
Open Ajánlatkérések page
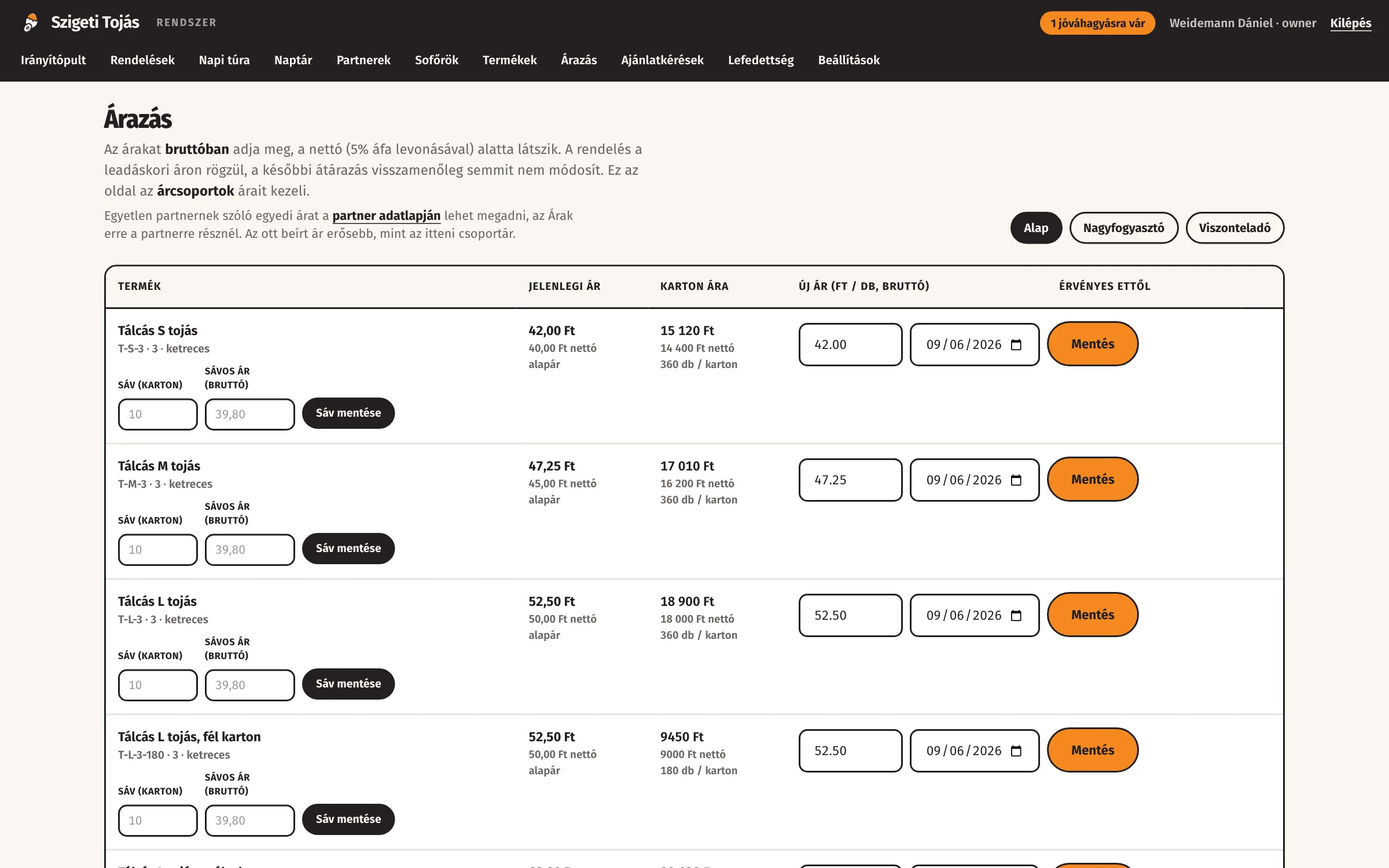pos(662,60)
